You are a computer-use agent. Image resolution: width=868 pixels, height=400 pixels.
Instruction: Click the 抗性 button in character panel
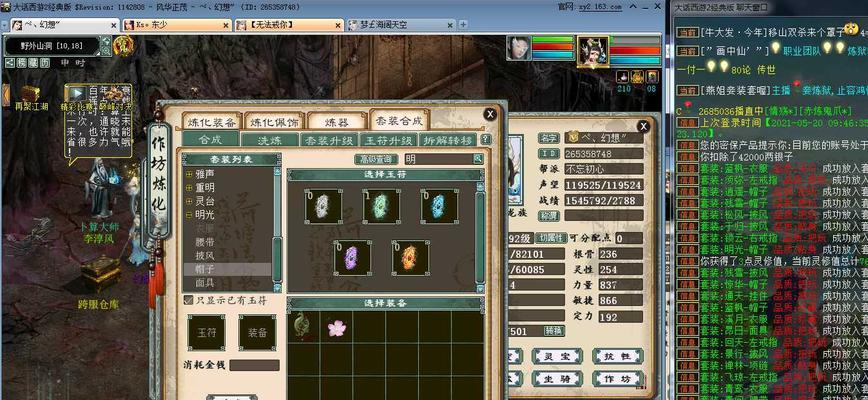pos(617,356)
